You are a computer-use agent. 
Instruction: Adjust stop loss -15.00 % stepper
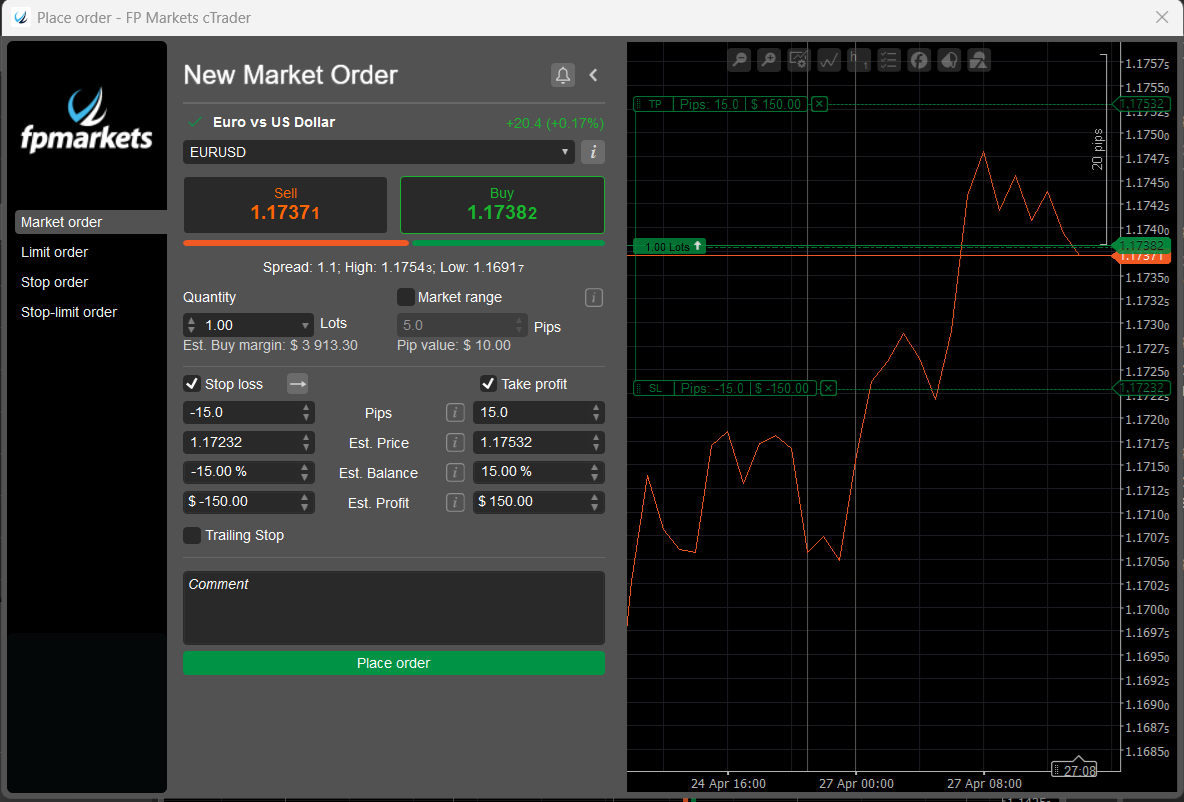pos(304,472)
